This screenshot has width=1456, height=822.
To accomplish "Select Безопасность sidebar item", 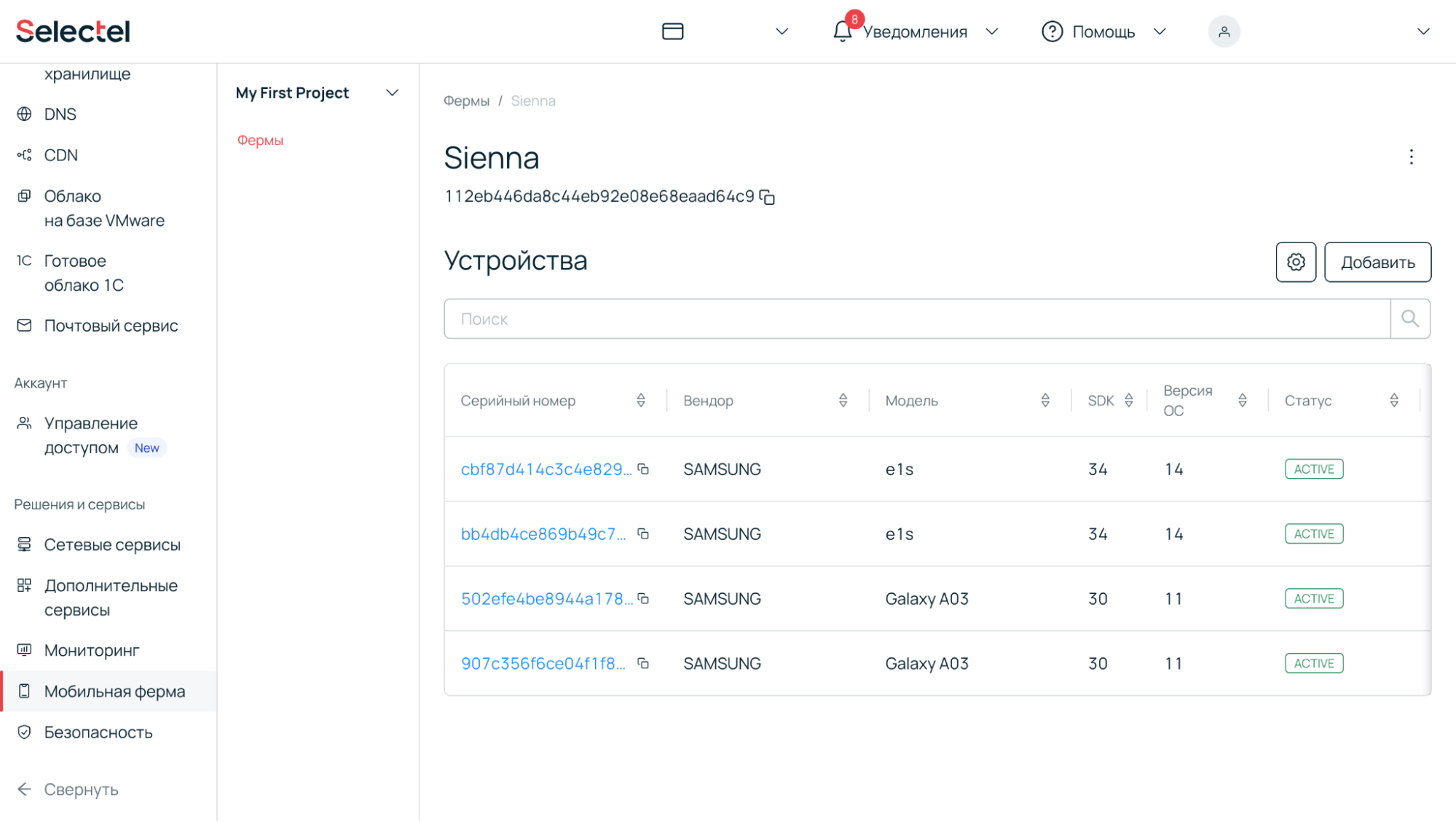I will point(98,732).
